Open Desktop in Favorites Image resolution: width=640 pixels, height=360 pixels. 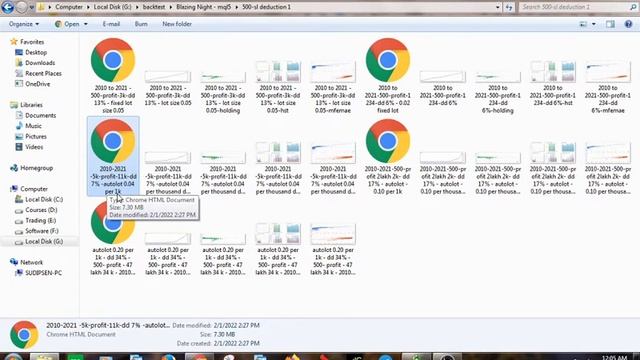pos(36,52)
